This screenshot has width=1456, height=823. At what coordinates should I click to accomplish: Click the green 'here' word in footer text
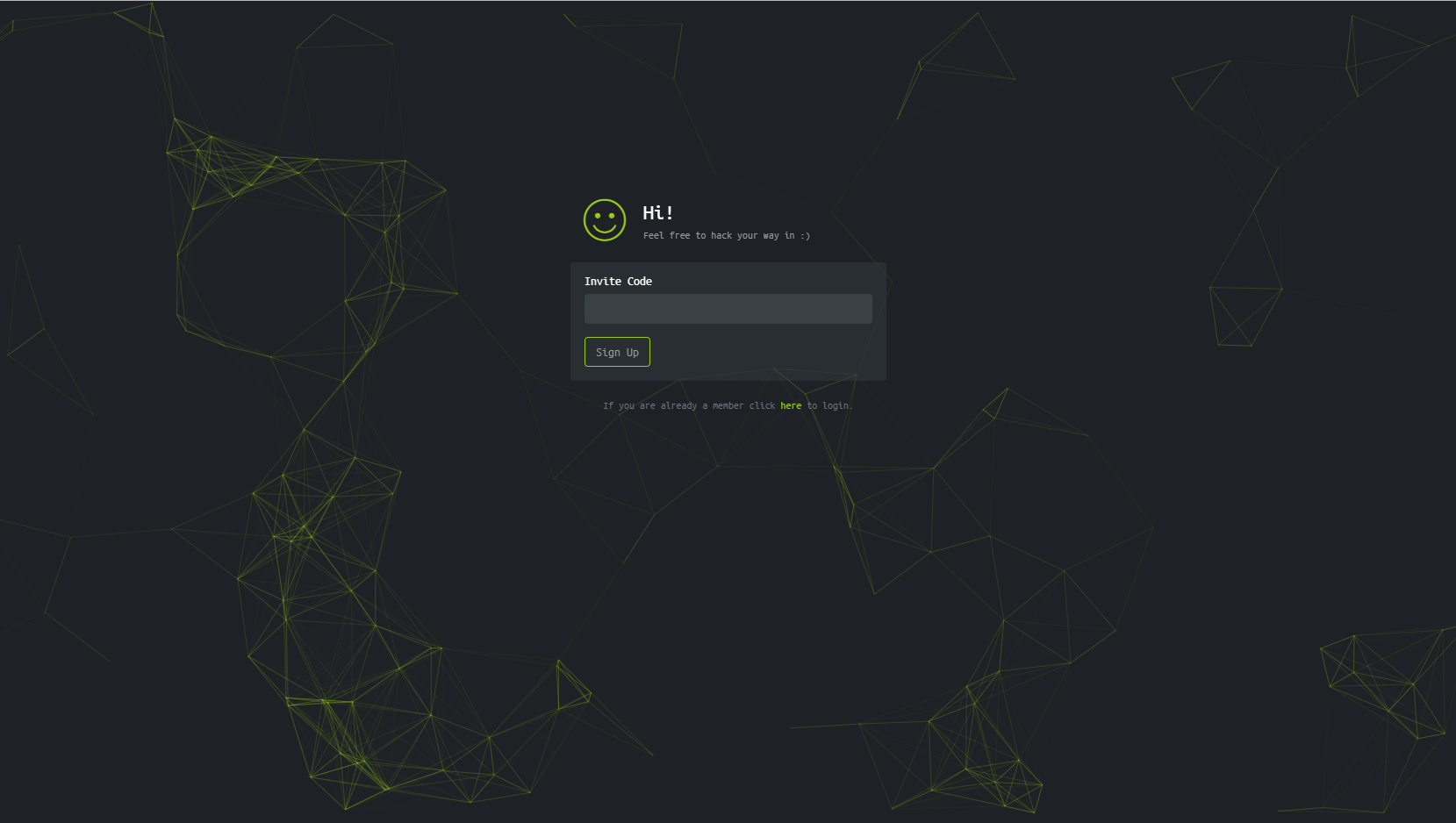(x=791, y=405)
